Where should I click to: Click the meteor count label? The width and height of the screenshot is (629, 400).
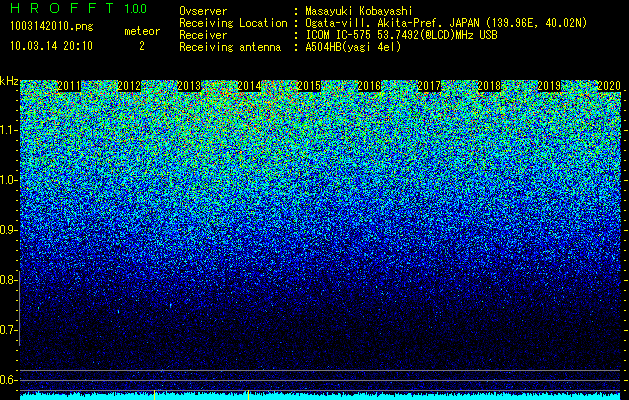tap(142, 31)
